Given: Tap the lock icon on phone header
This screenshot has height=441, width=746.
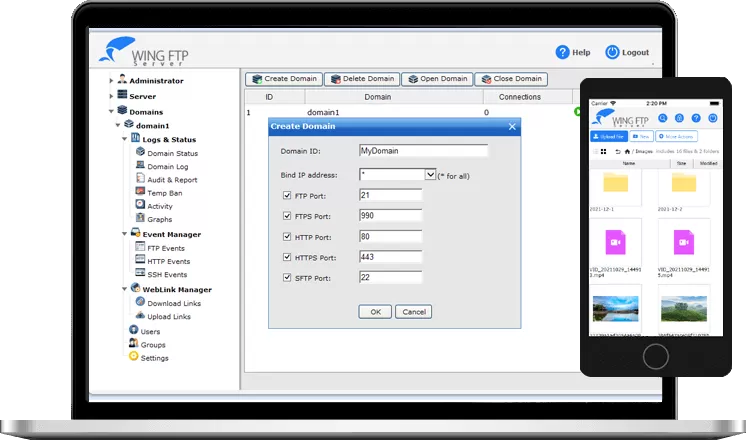Looking at the screenshot, I should click(x=679, y=118).
